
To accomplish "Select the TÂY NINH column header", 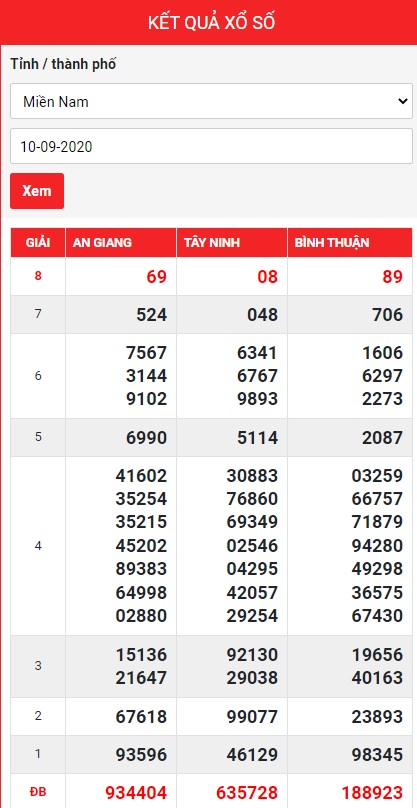I will point(232,243).
